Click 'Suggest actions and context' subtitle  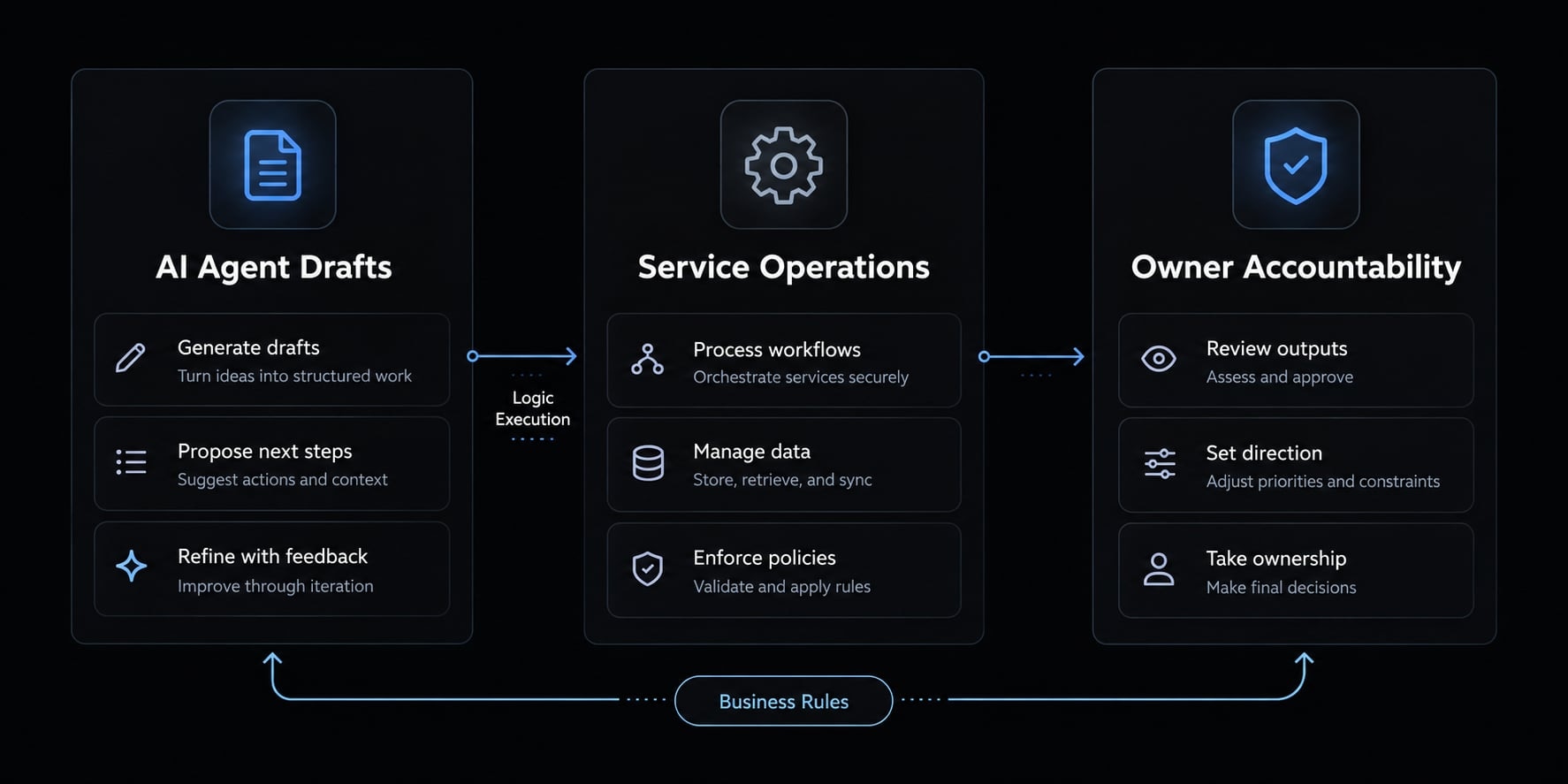click(282, 479)
